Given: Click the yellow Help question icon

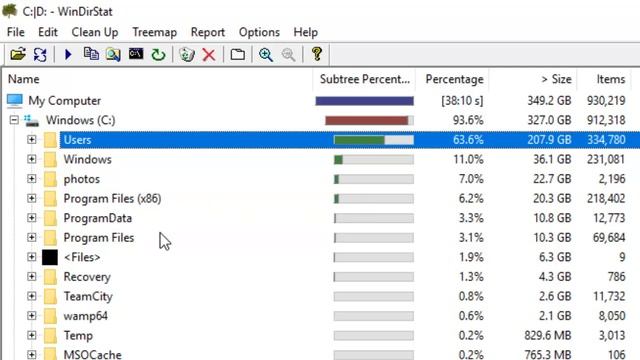Looking at the screenshot, I should tap(317, 54).
